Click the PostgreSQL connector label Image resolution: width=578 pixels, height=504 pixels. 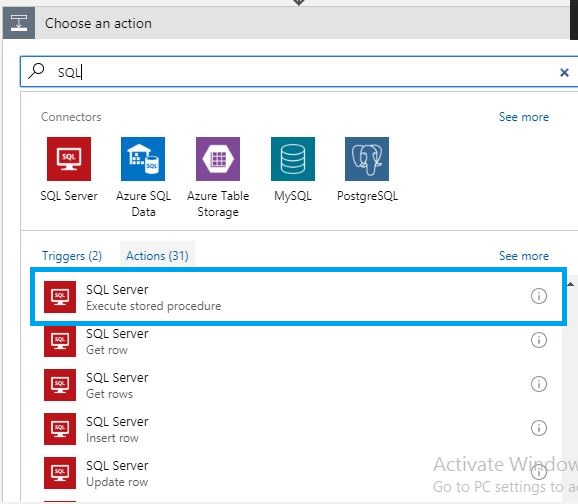tap(367, 196)
